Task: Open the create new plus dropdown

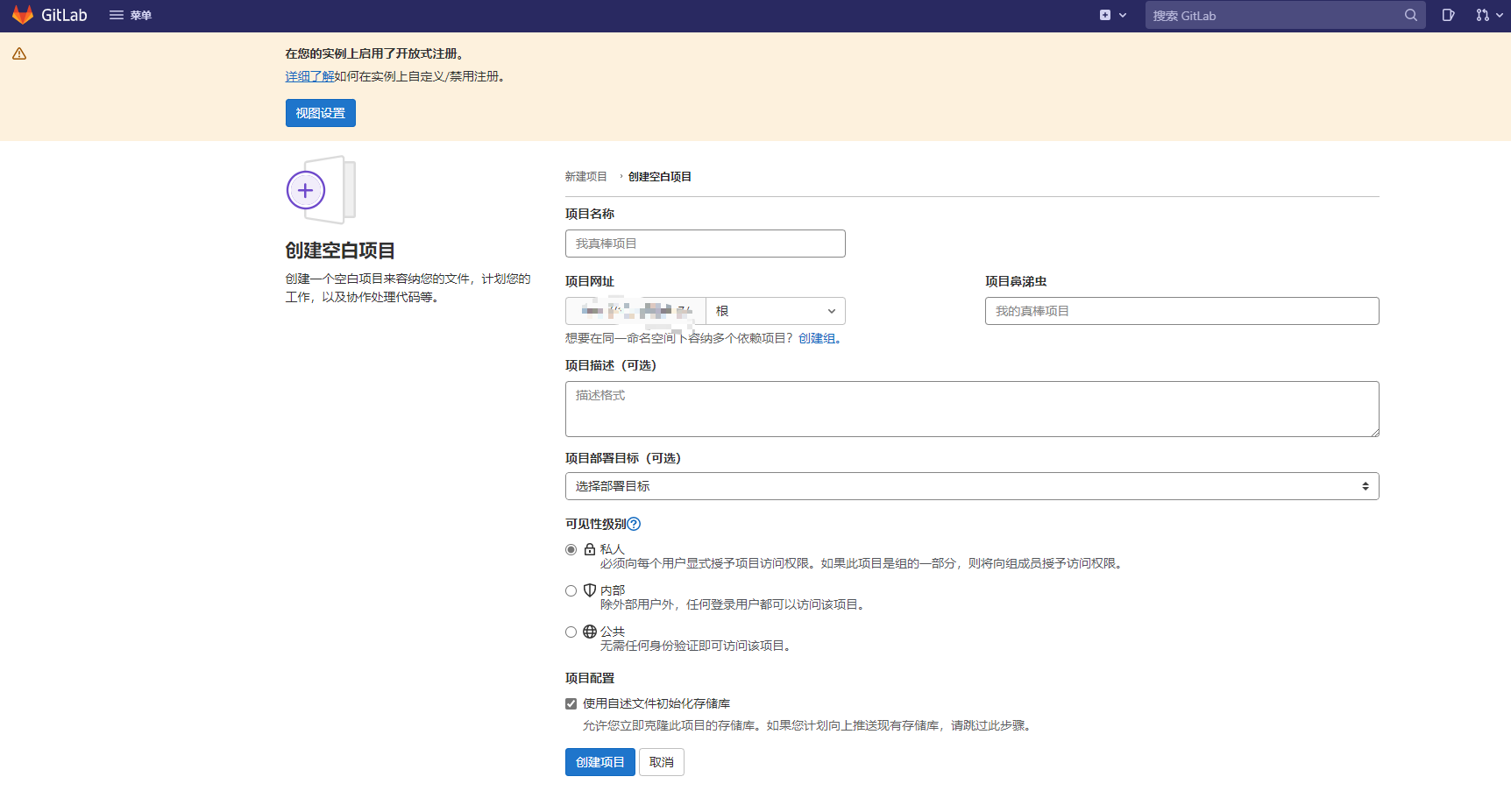Action: (x=1112, y=15)
